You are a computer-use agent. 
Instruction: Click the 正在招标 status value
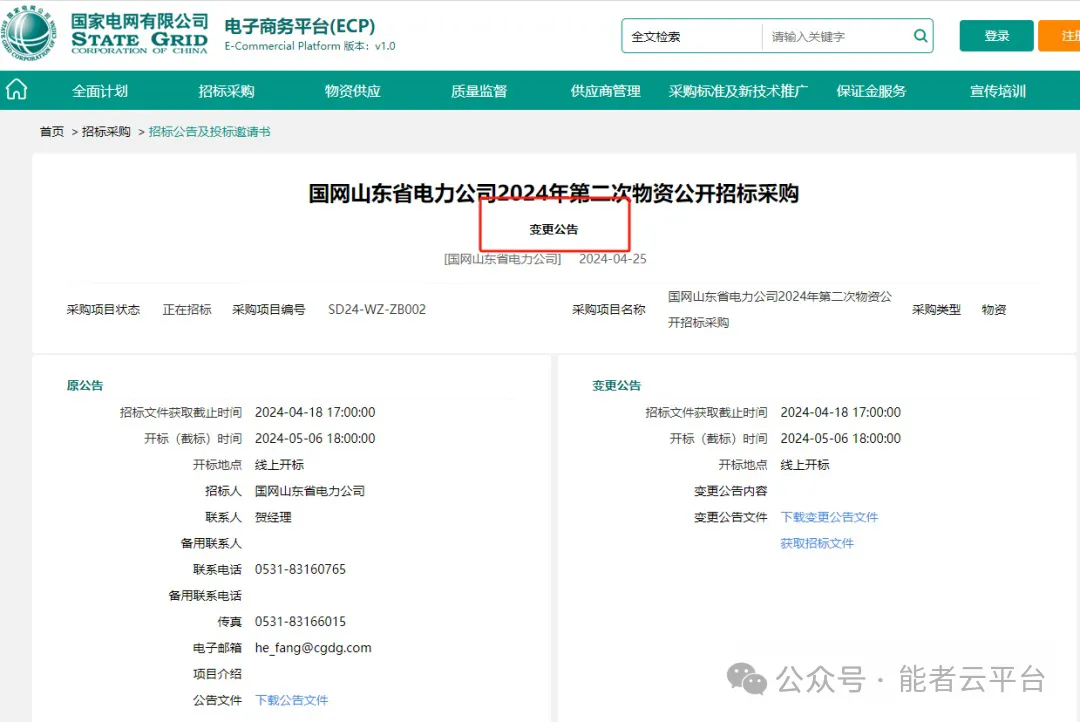(x=187, y=309)
